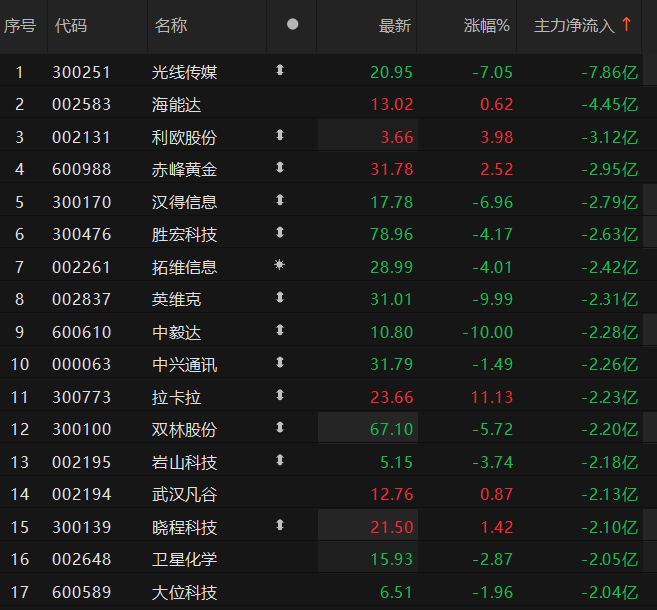657x610 pixels.
Task: Click the marker icon in 拉卡拉 row
Action: click(x=280, y=395)
